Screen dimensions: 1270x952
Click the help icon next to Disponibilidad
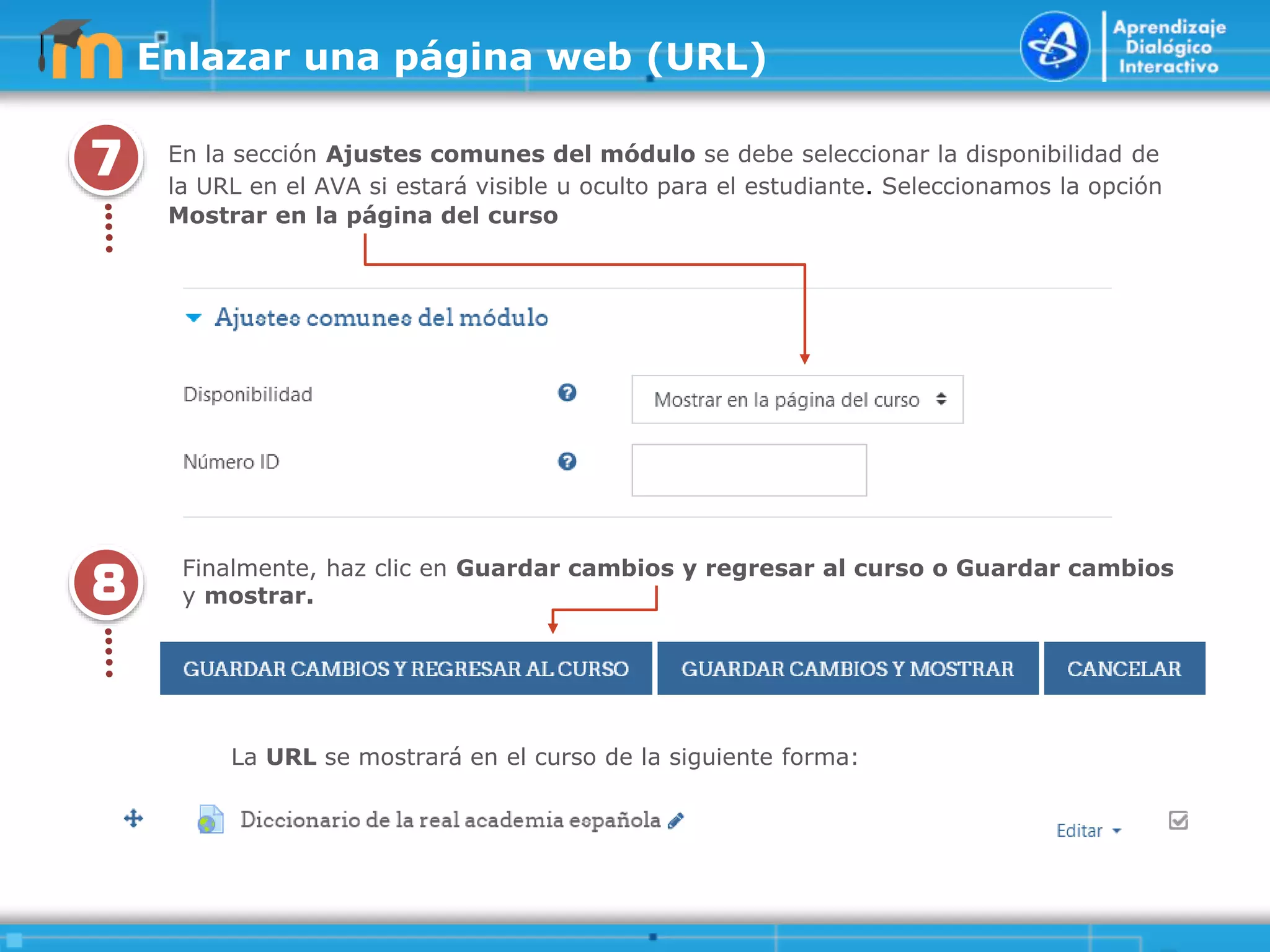(x=567, y=393)
